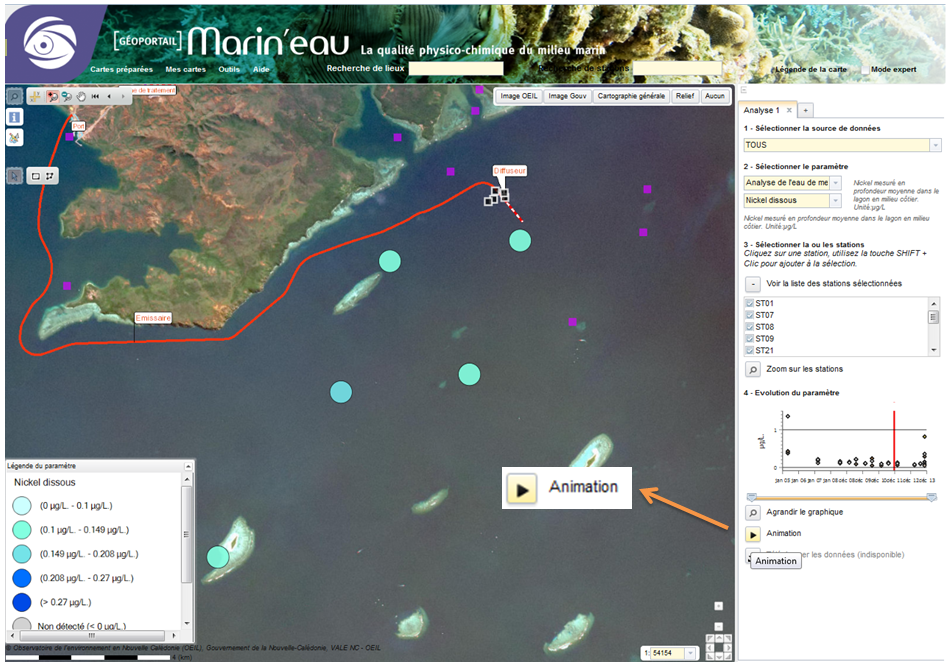Toggle the ST21 station checkbox
Viewport: 948px width, 662px height.
pyautogui.click(x=750, y=351)
